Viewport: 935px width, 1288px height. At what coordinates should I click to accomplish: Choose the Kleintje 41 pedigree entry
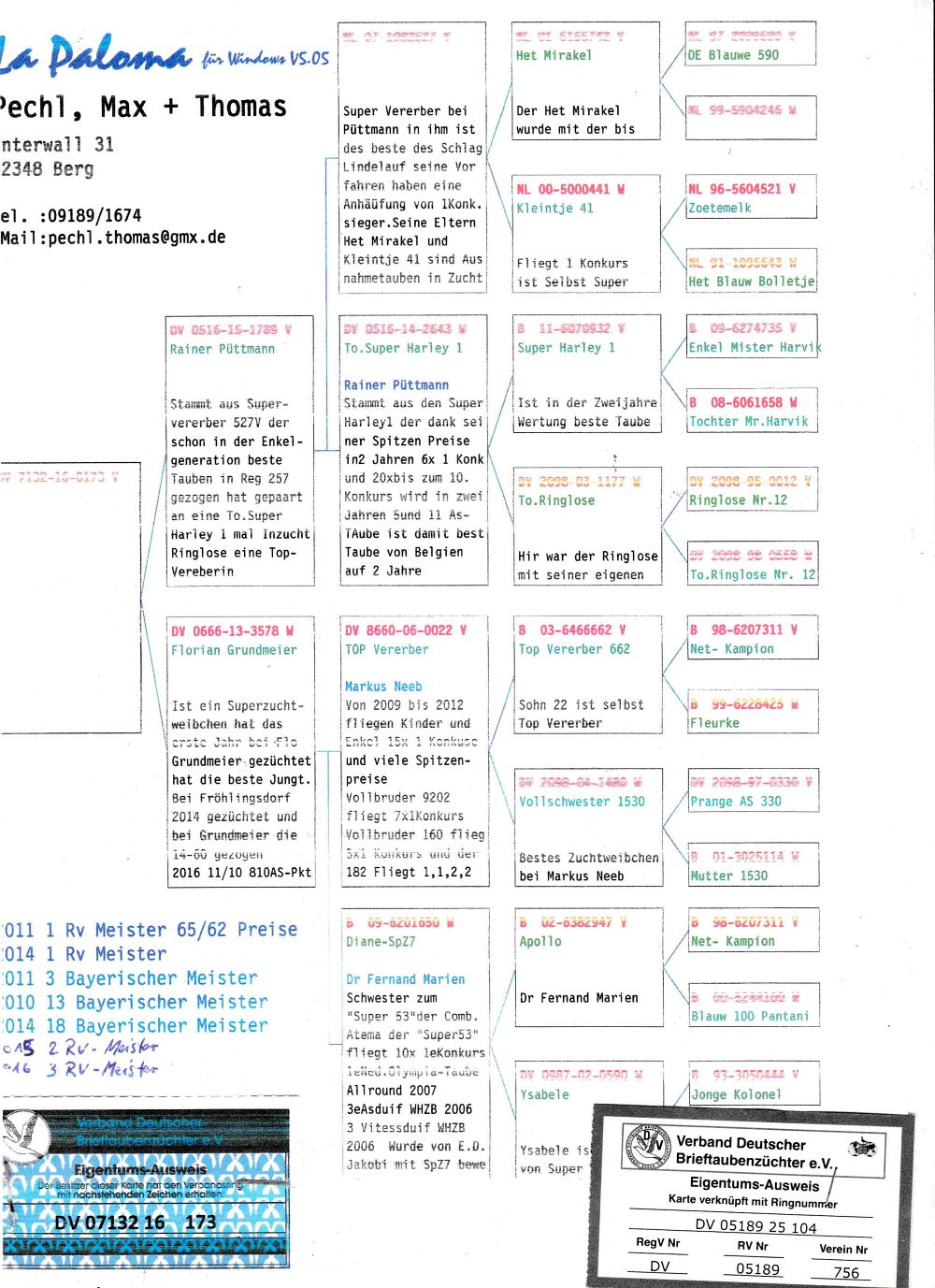(586, 234)
